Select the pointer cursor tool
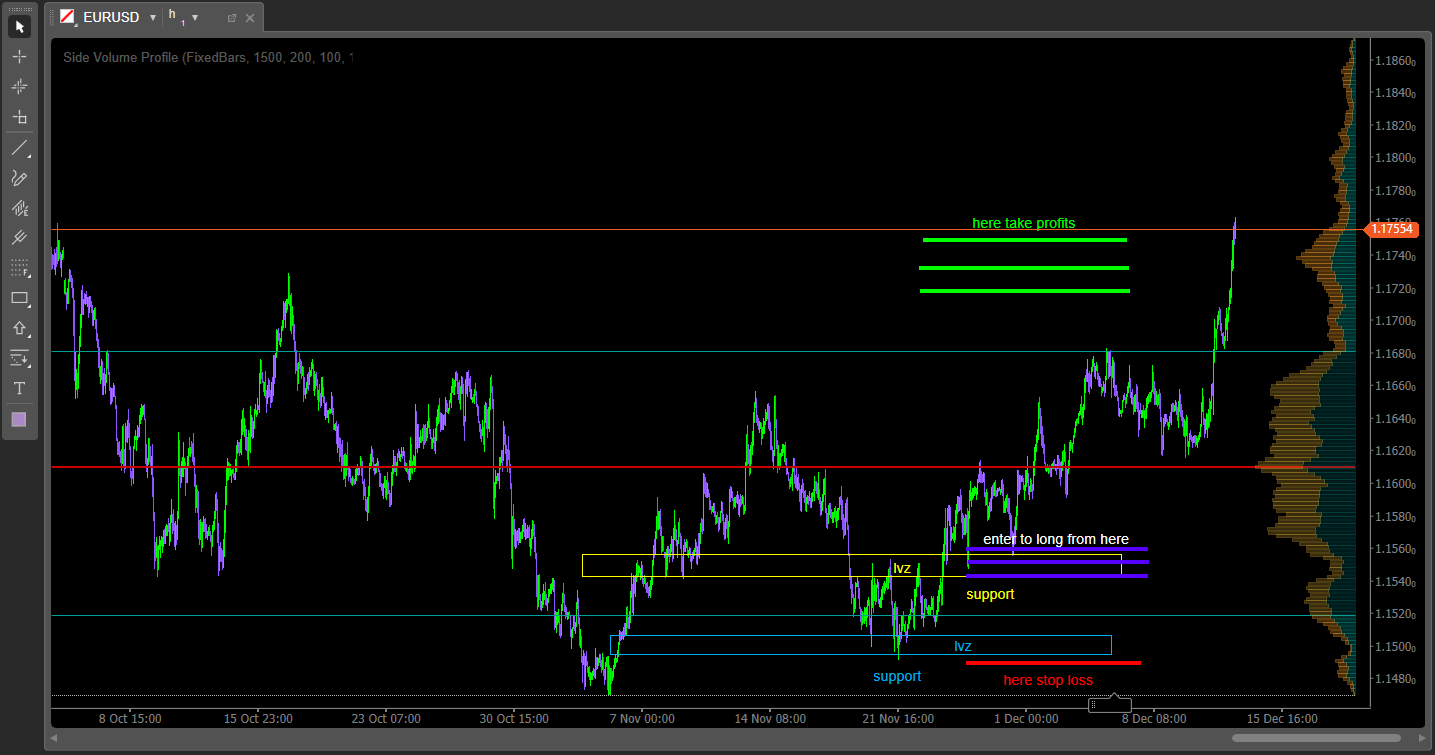1435x755 pixels. tap(19, 26)
